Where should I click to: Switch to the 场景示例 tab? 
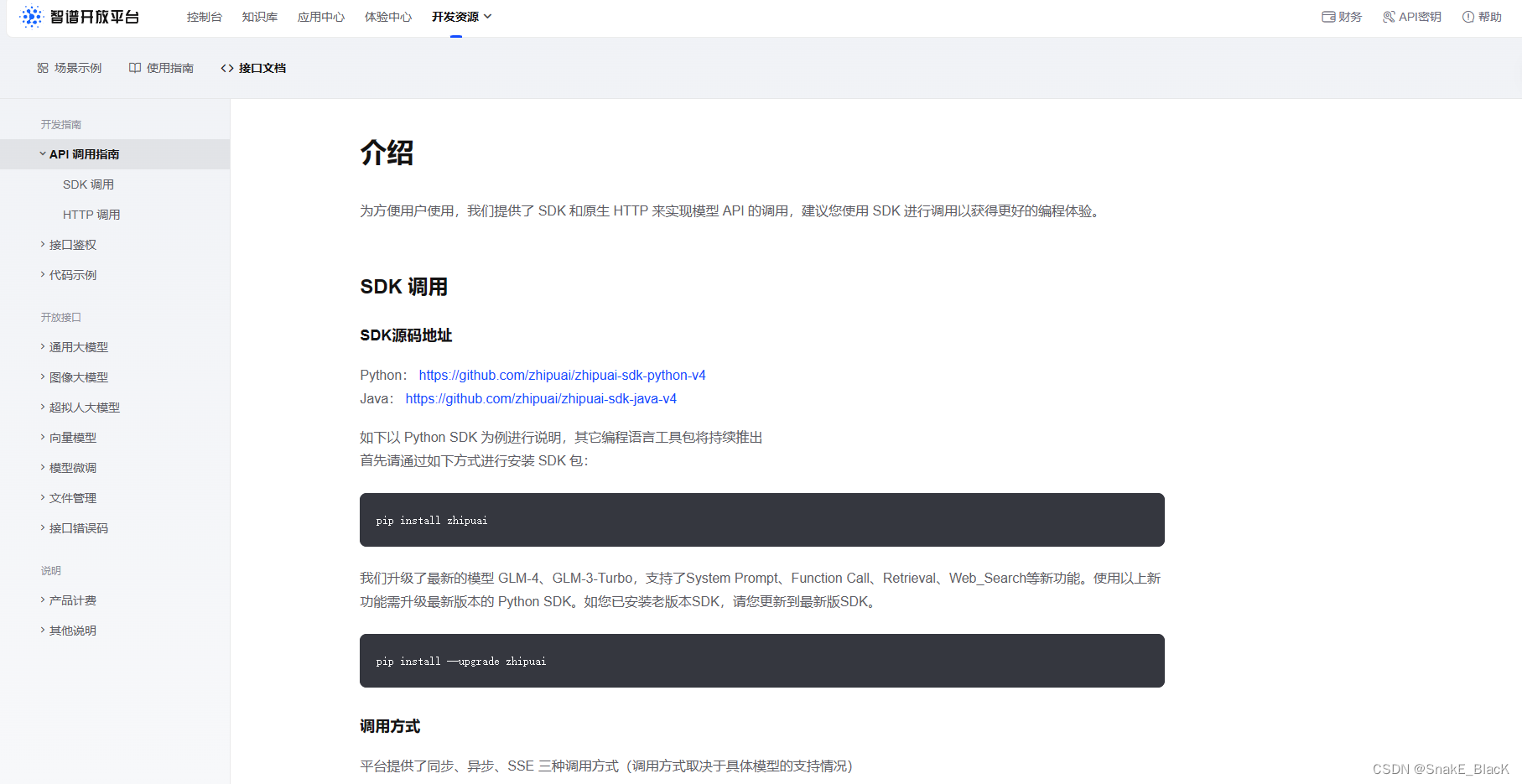point(70,68)
